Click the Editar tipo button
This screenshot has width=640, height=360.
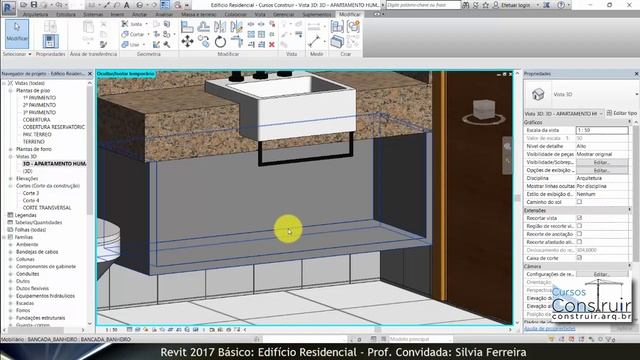click(x=622, y=113)
